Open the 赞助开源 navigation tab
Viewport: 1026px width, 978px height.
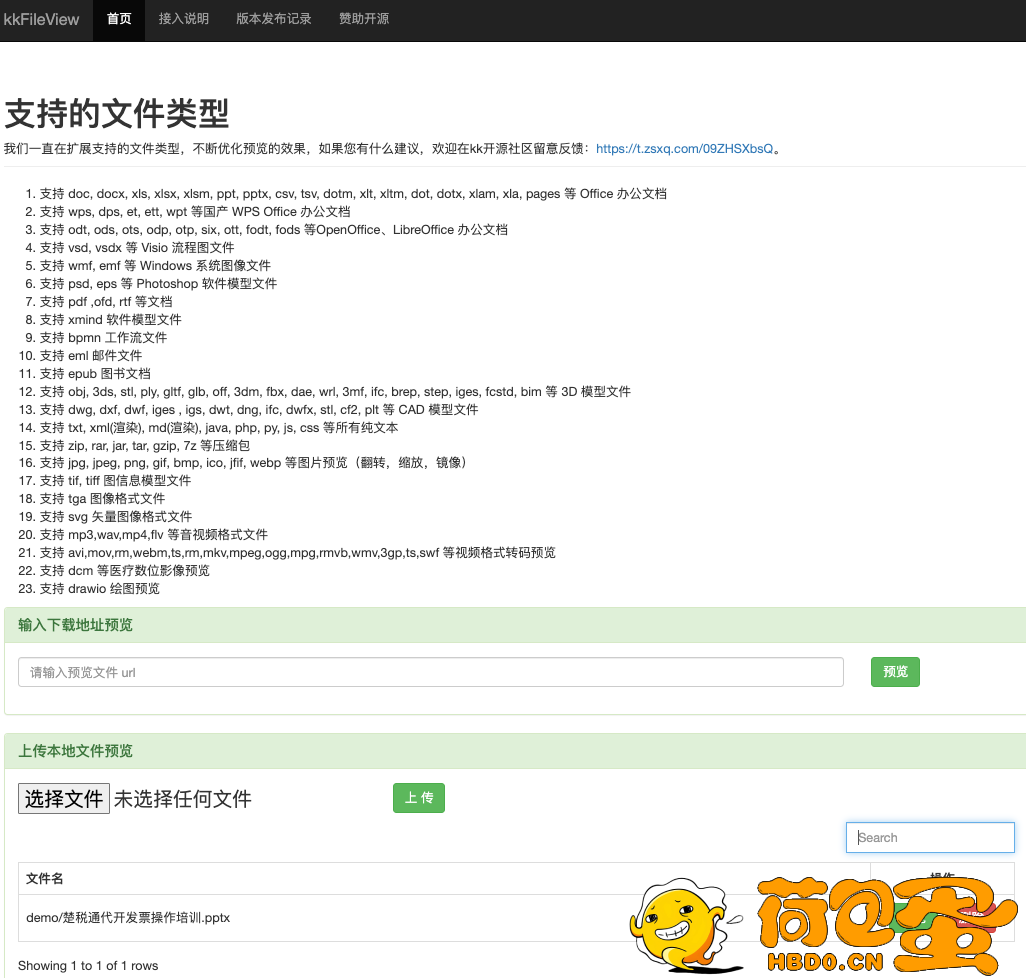tap(364, 19)
